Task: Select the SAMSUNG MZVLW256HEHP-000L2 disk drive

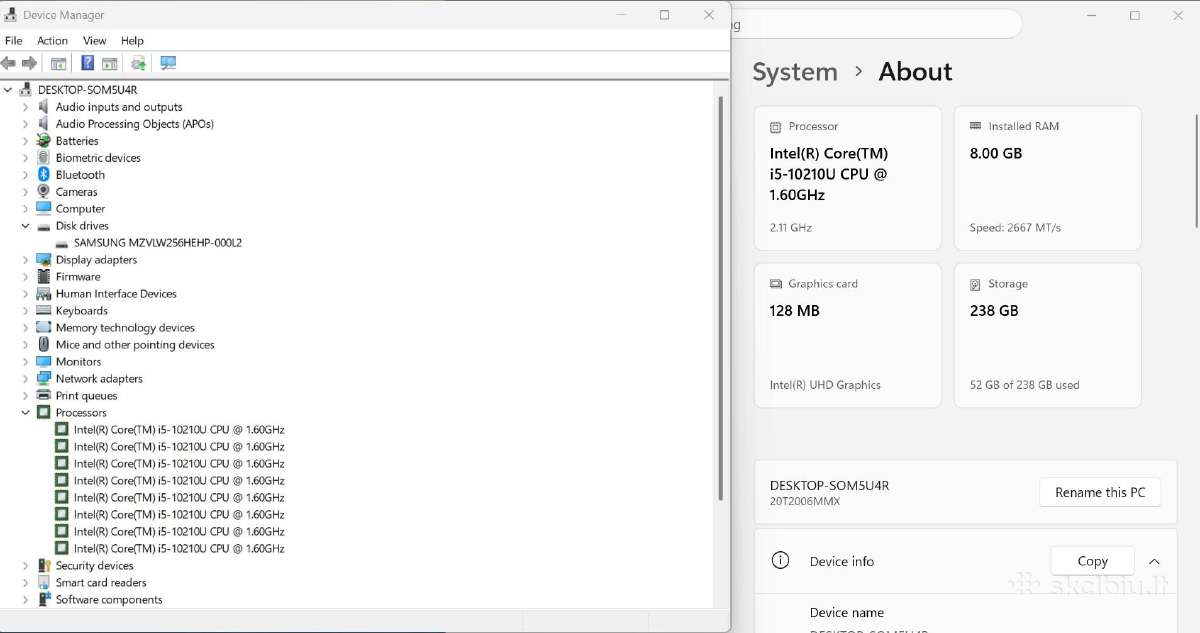Action: click(158, 243)
